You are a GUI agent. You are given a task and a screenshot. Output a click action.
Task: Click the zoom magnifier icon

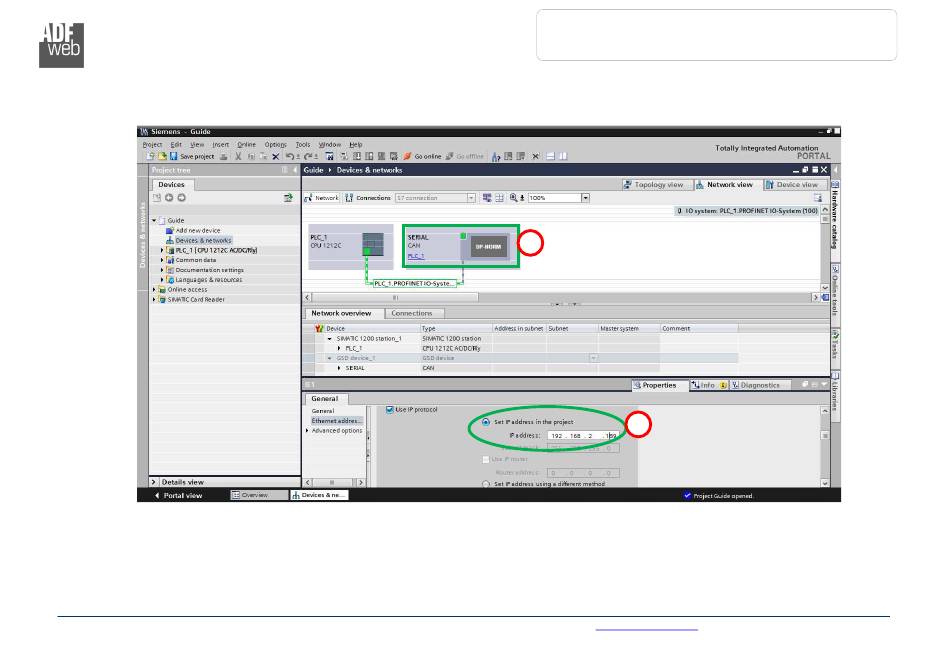pyautogui.click(x=514, y=198)
